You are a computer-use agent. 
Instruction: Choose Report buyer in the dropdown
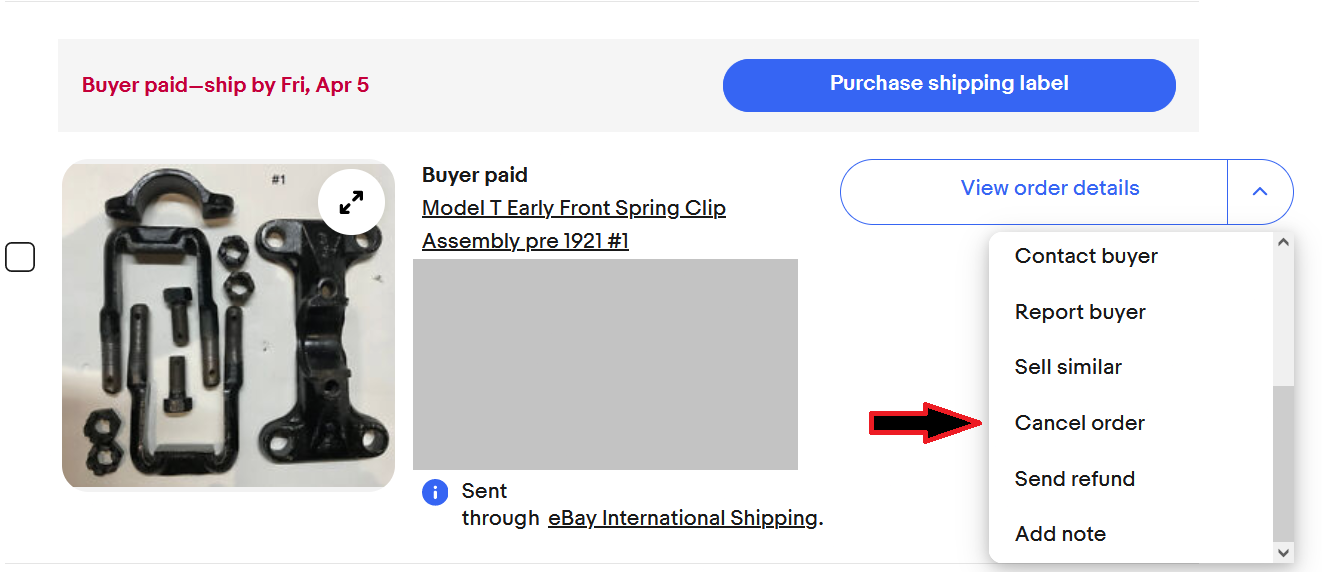coord(1080,312)
